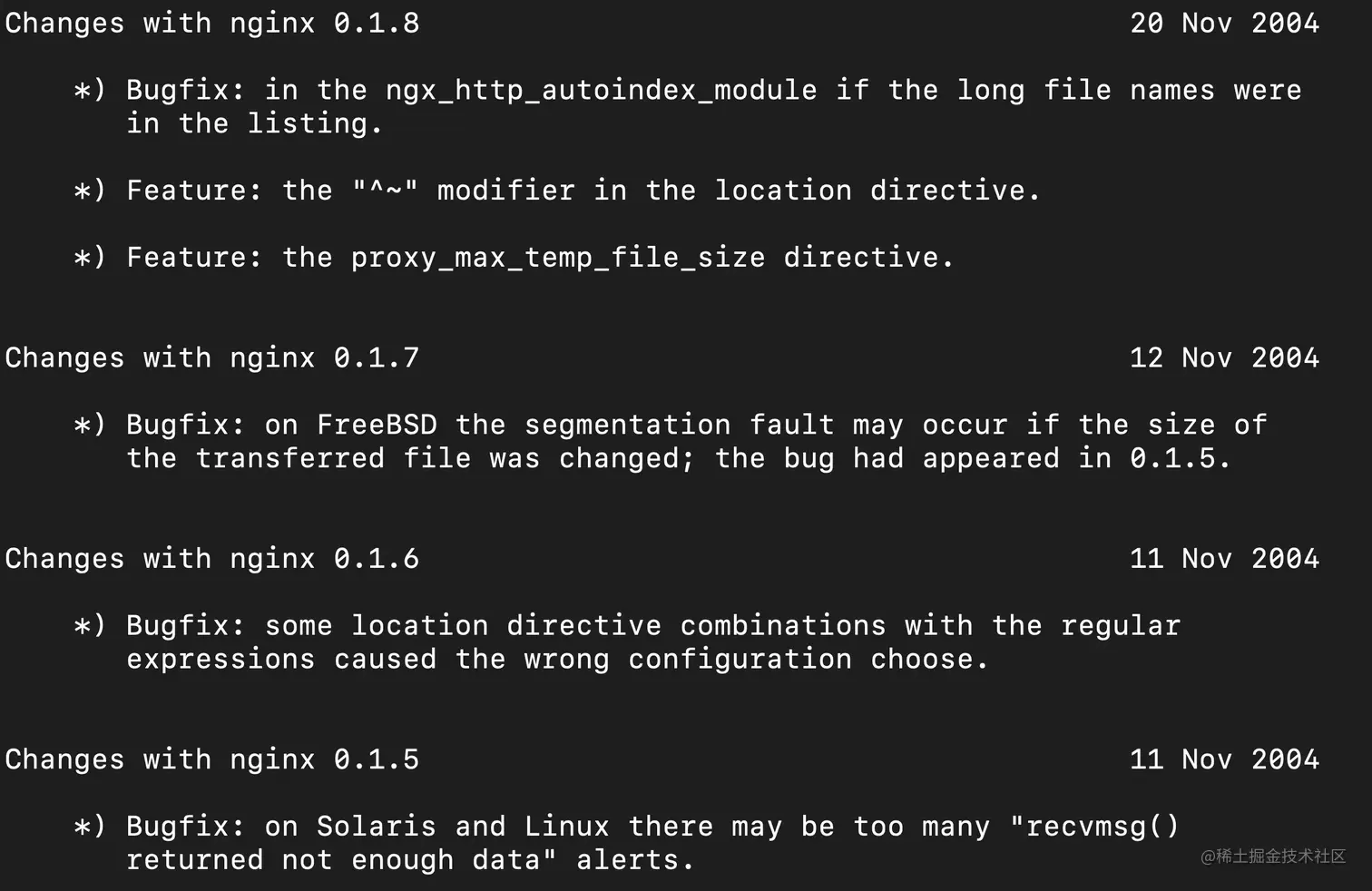
Task: Click the word "expressions" in the 0.1.6 bugfix
Action: point(220,659)
